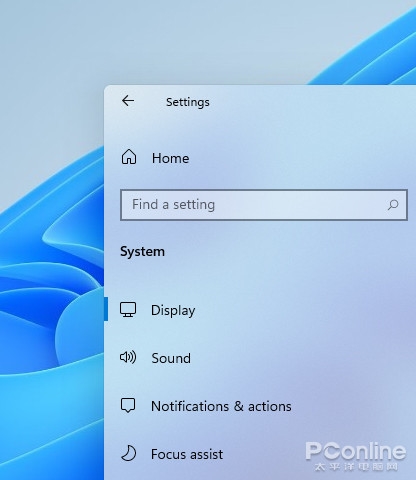Viewport: 416px width, 480px height.
Task: Click the magnifier search icon
Action: tap(393, 205)
